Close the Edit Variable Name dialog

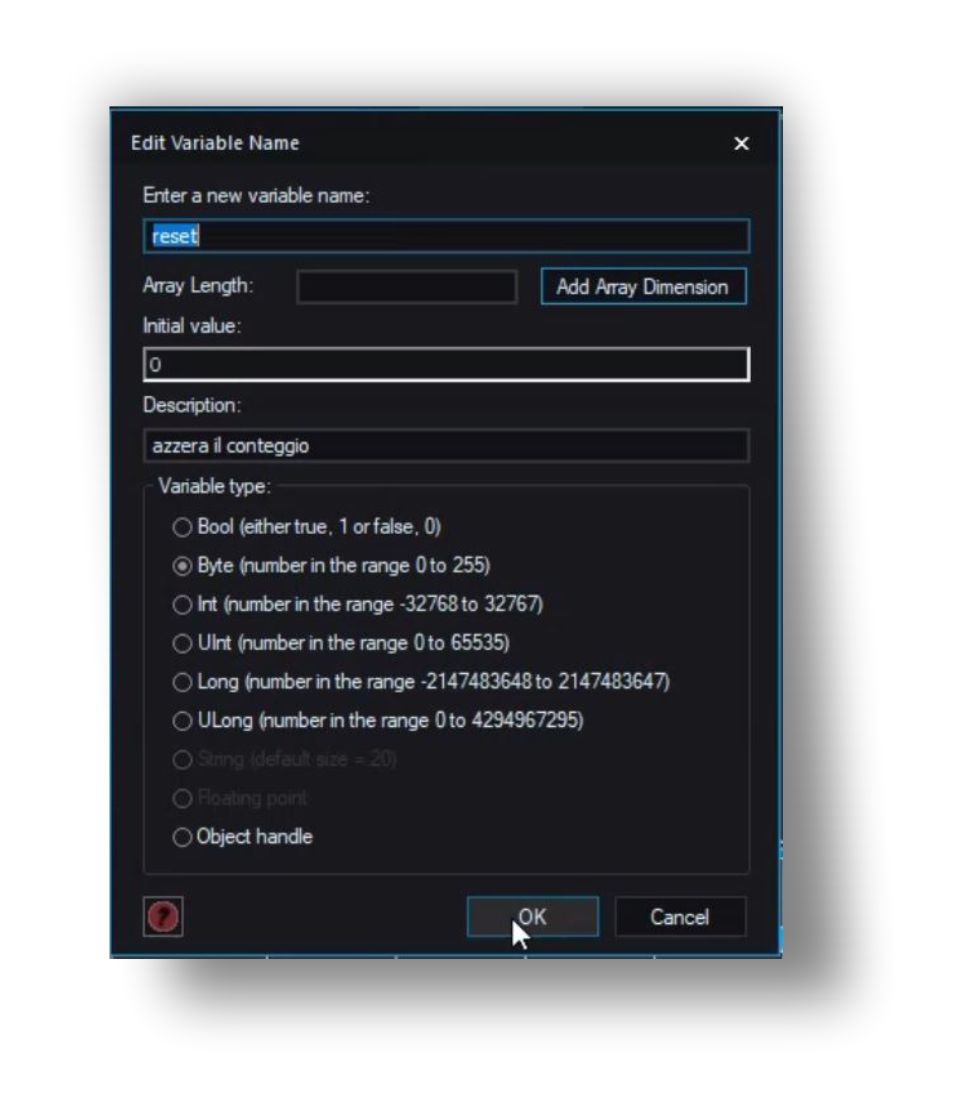coord(741,144)
